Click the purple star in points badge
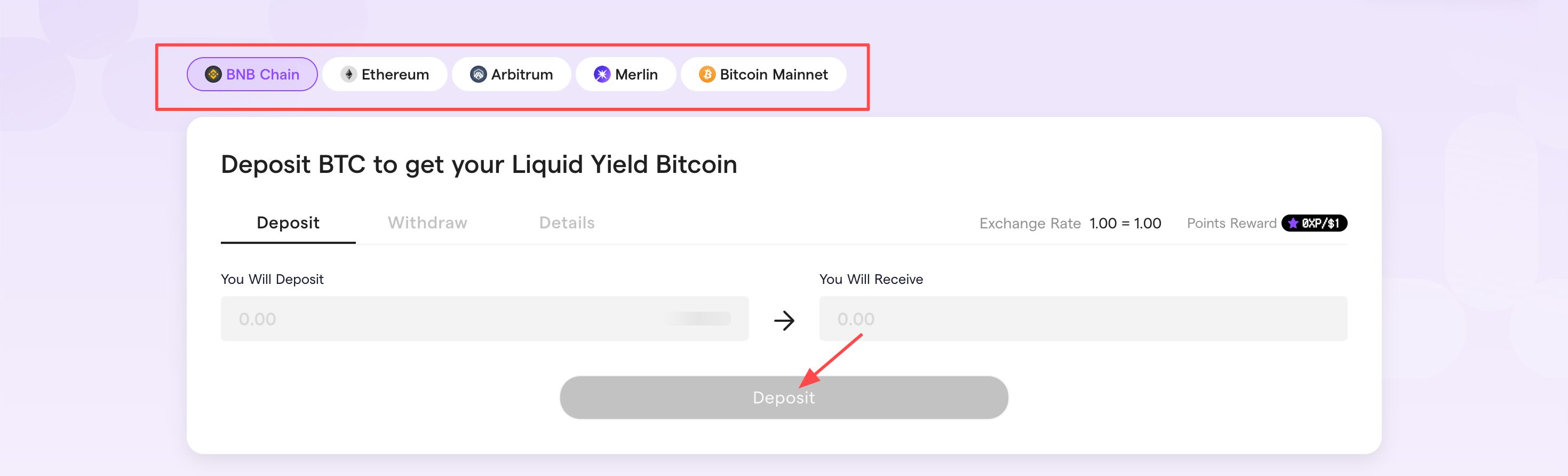The width and height of the screenshot is (1568, 476). pos(1293,224)
